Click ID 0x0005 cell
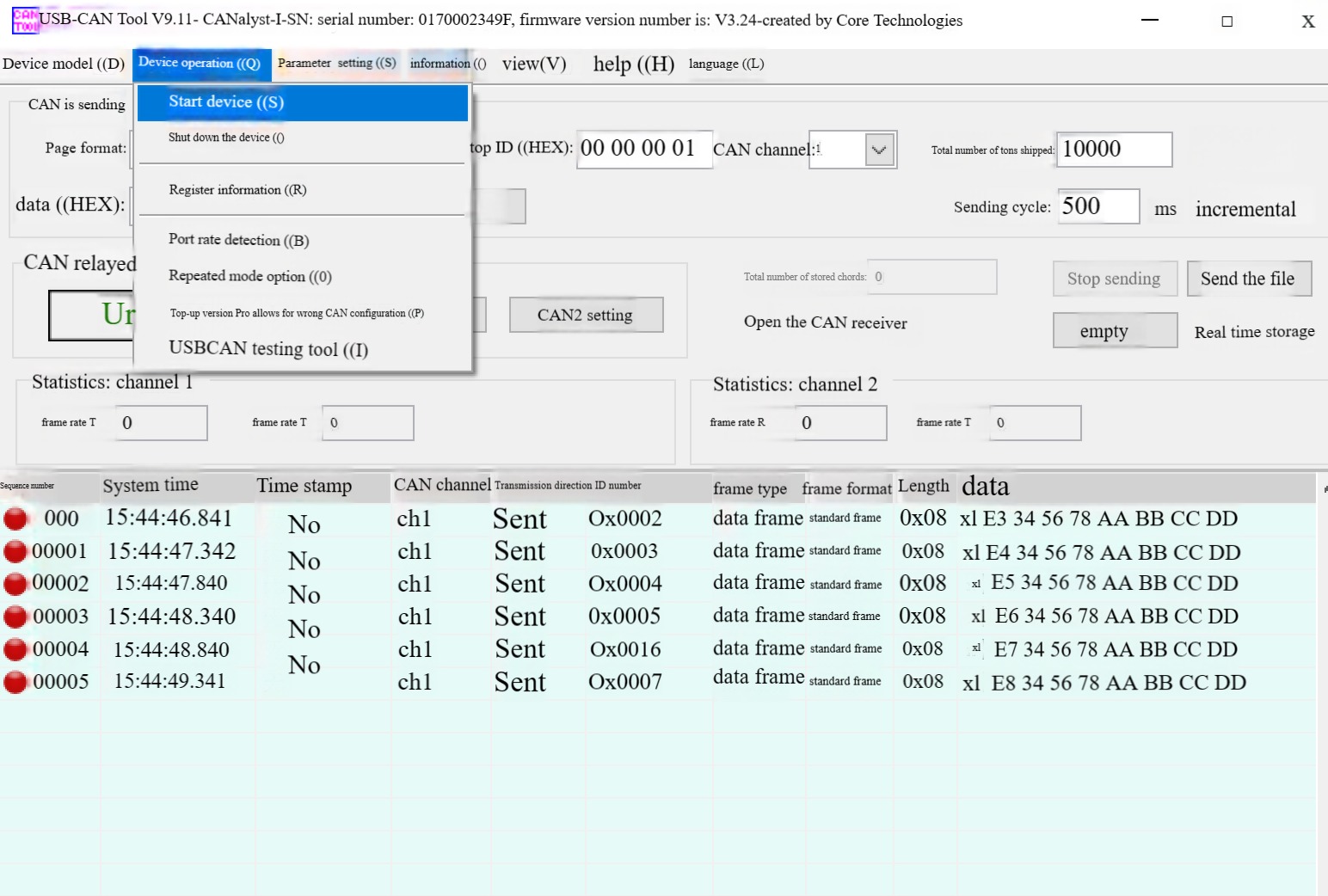Screen dimensions: 1328x896 click(624, 617)
